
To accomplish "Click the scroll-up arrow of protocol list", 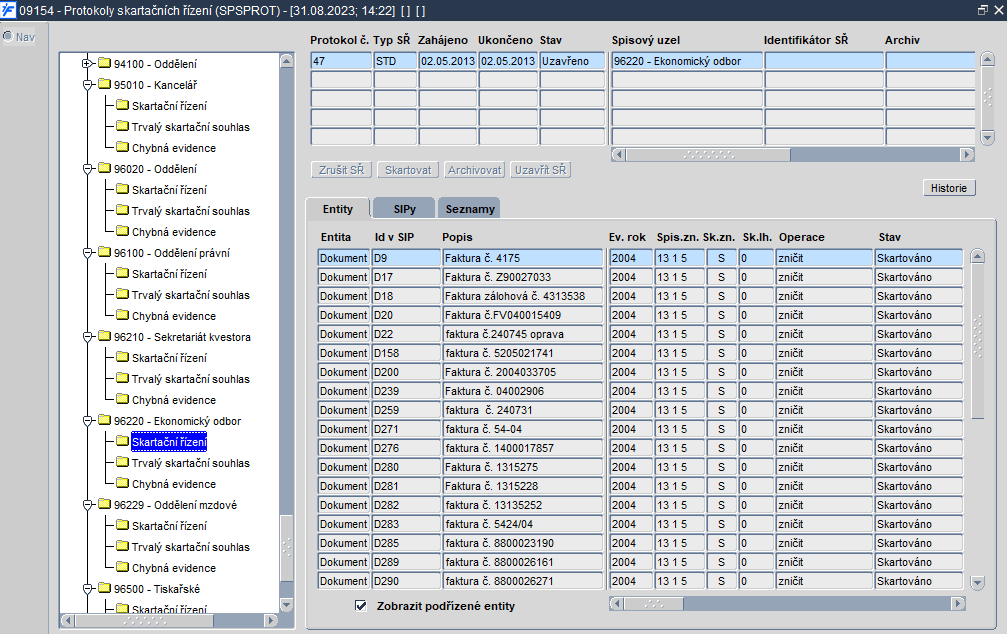I will click(x=987, y=60).
